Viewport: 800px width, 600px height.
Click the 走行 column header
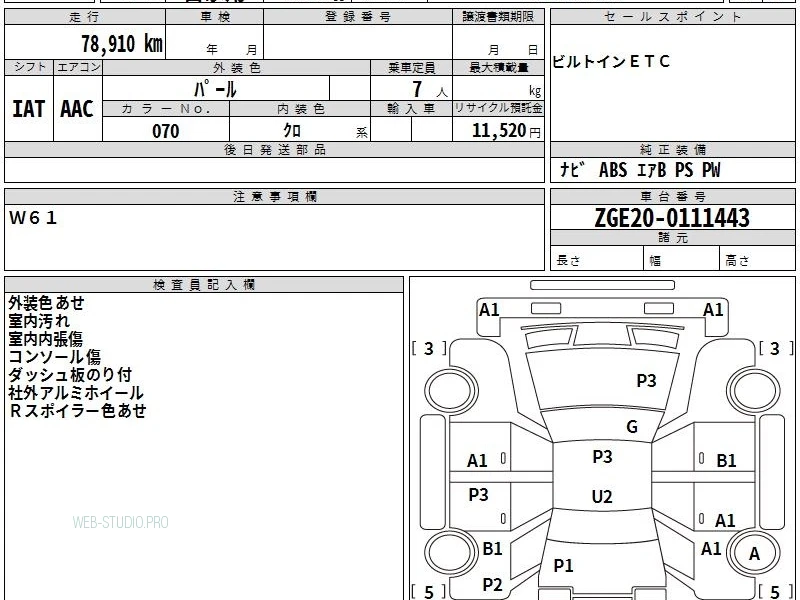point(85,17)
